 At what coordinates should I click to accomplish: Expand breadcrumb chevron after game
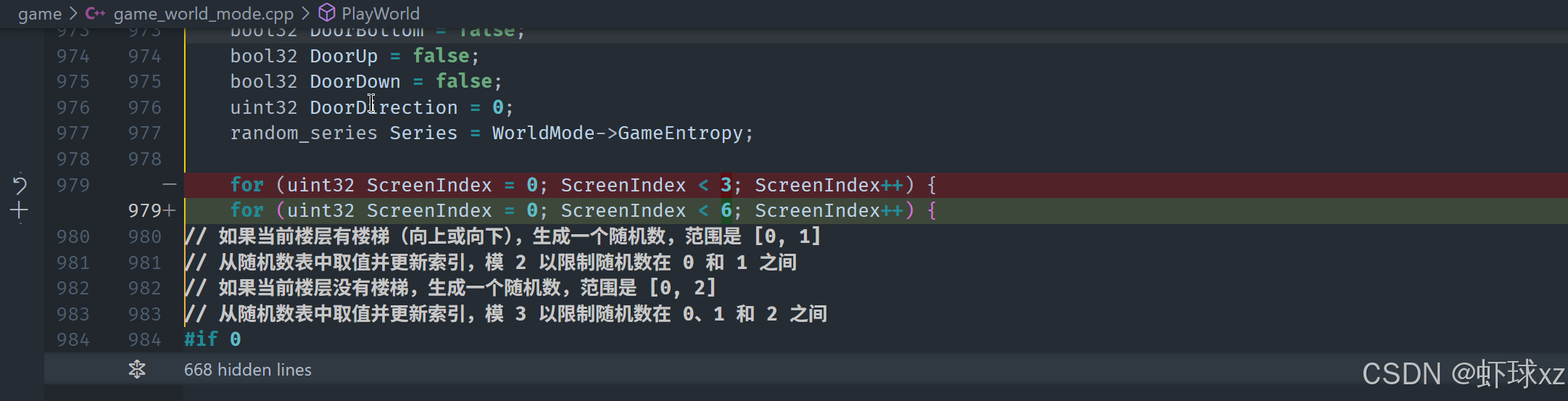73,13
